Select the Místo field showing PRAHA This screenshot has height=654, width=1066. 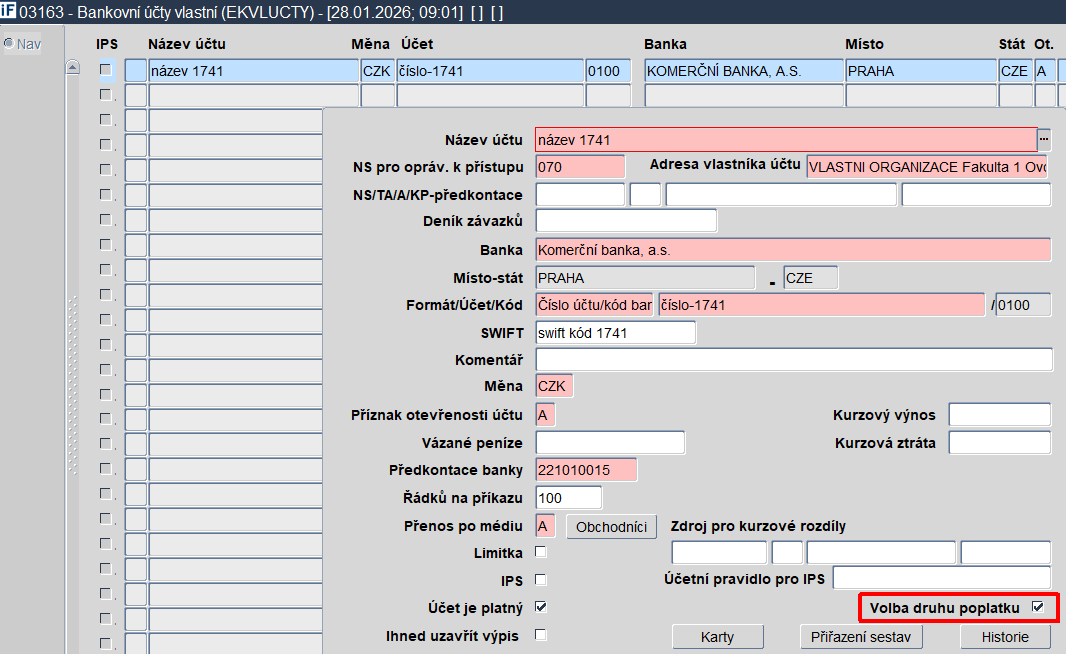tap(645, 278)
